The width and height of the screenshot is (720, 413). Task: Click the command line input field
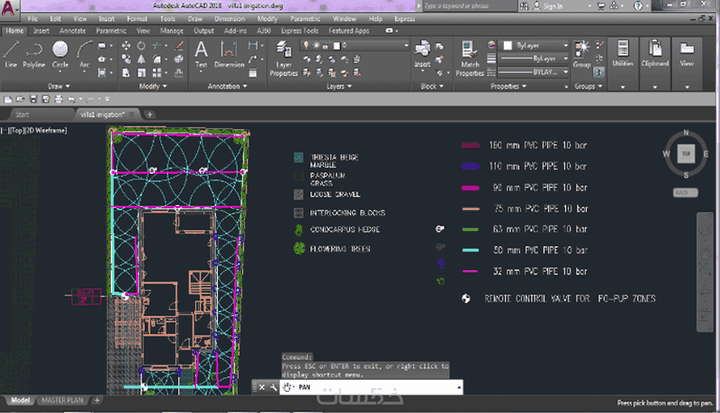click(371, 387)
